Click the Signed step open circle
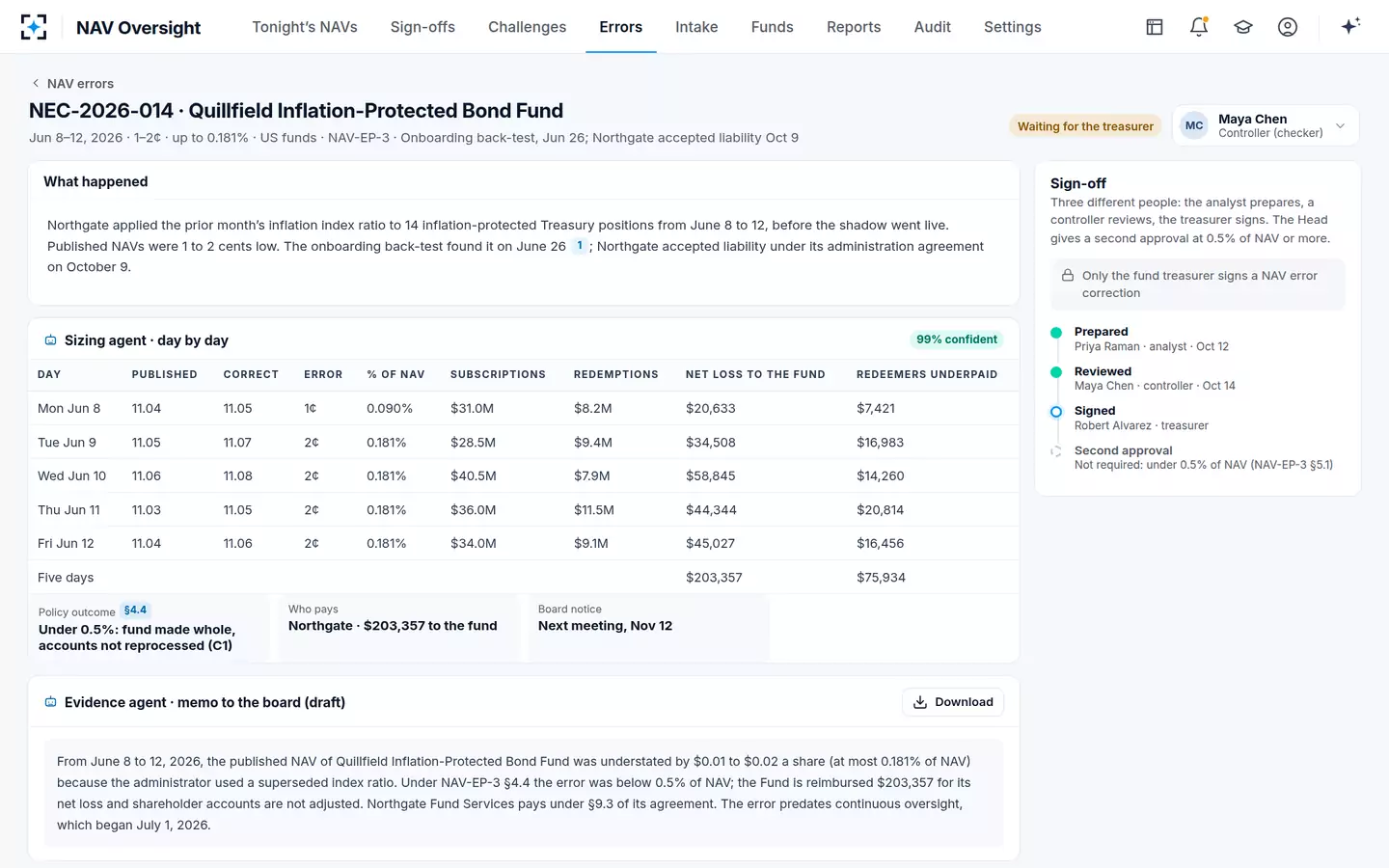The image size is (1389, 868). click(1056, 412)
